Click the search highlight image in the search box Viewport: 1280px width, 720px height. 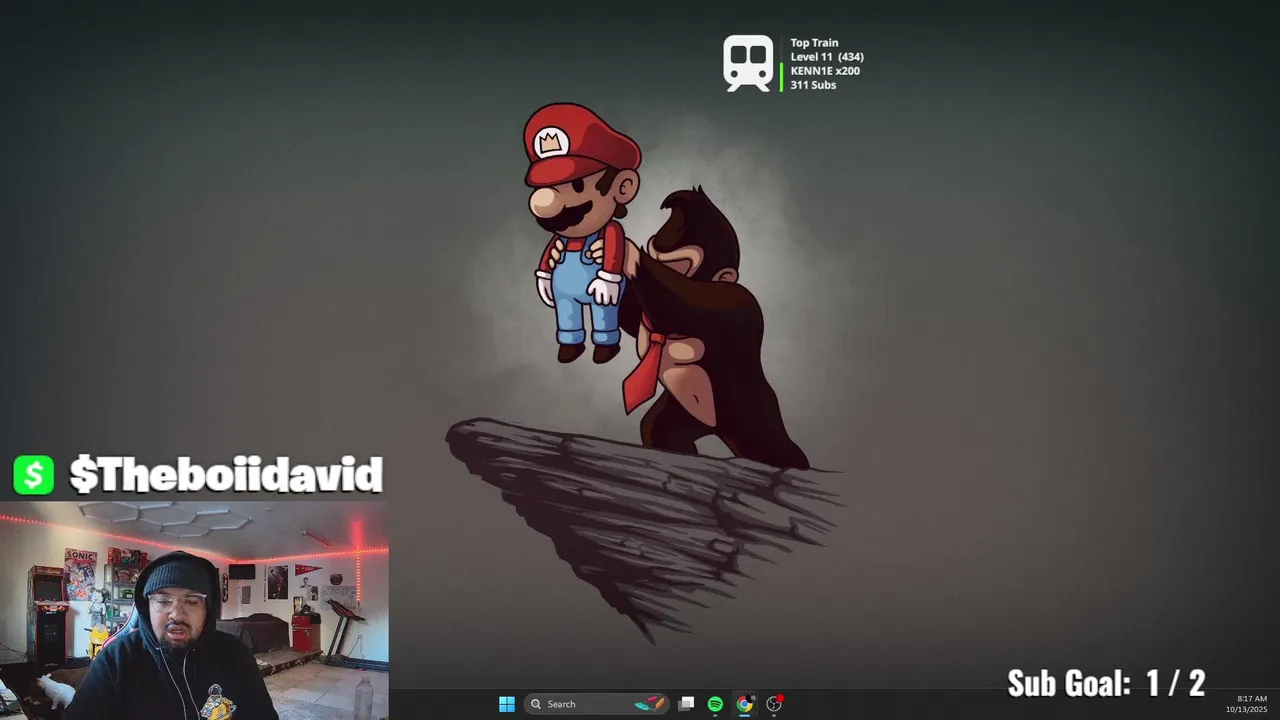click(x=650, y=704)
